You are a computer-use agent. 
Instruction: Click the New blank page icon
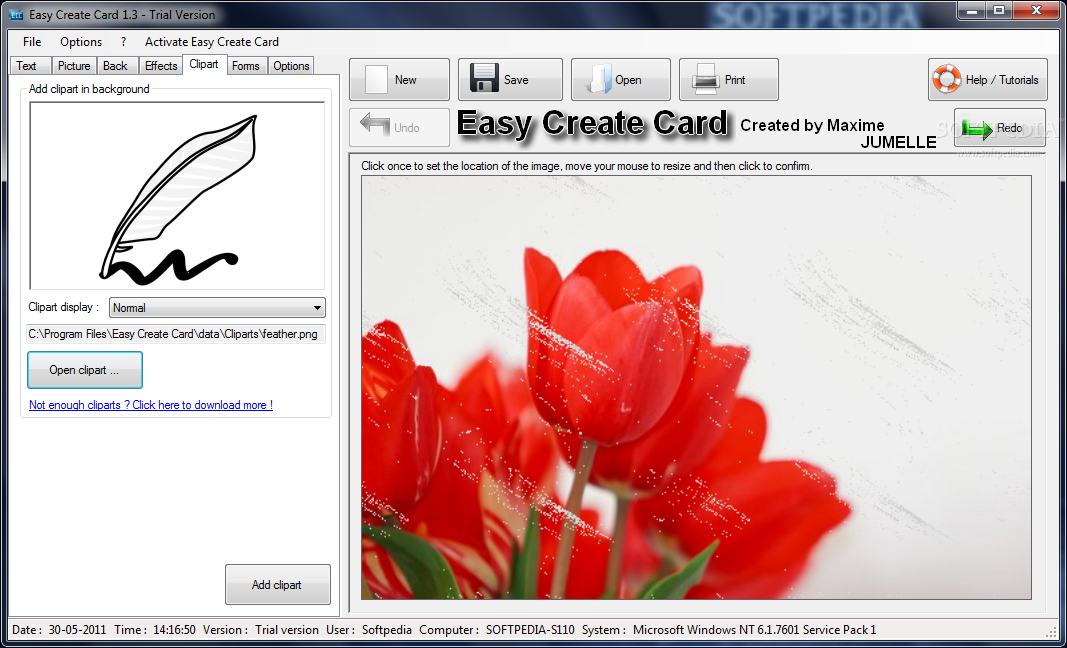376,80
